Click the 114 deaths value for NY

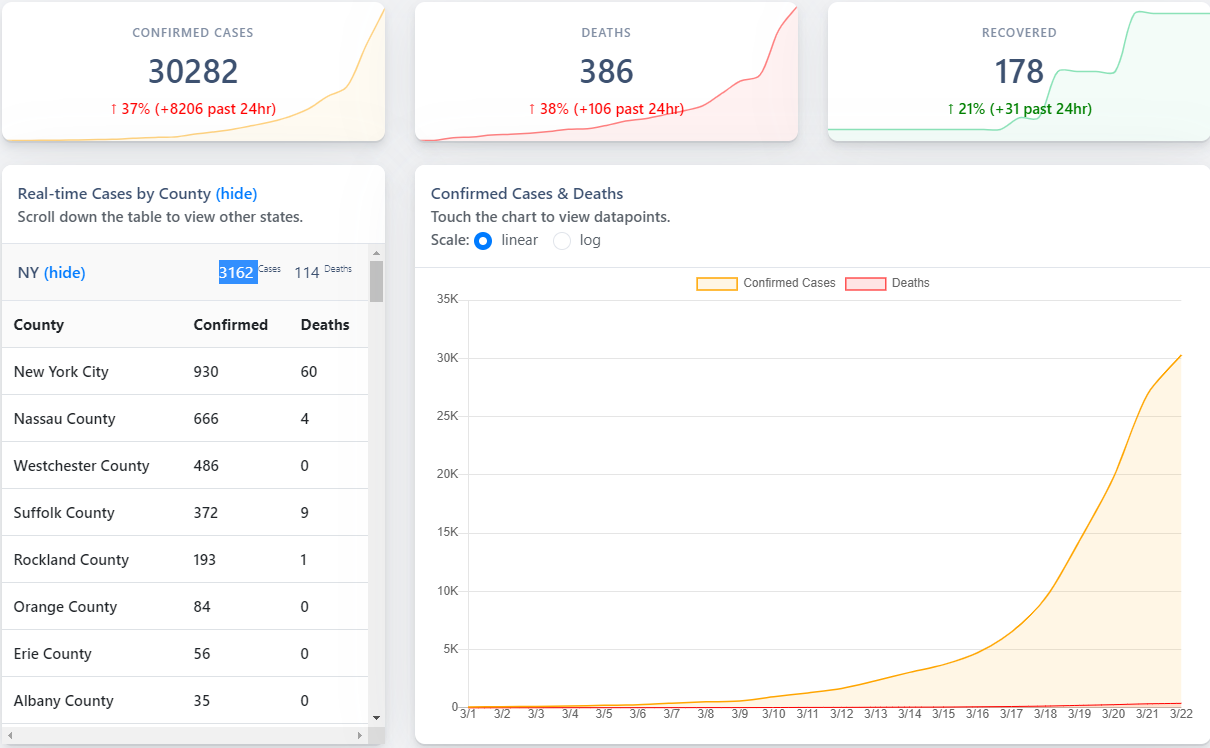[307, 272]
